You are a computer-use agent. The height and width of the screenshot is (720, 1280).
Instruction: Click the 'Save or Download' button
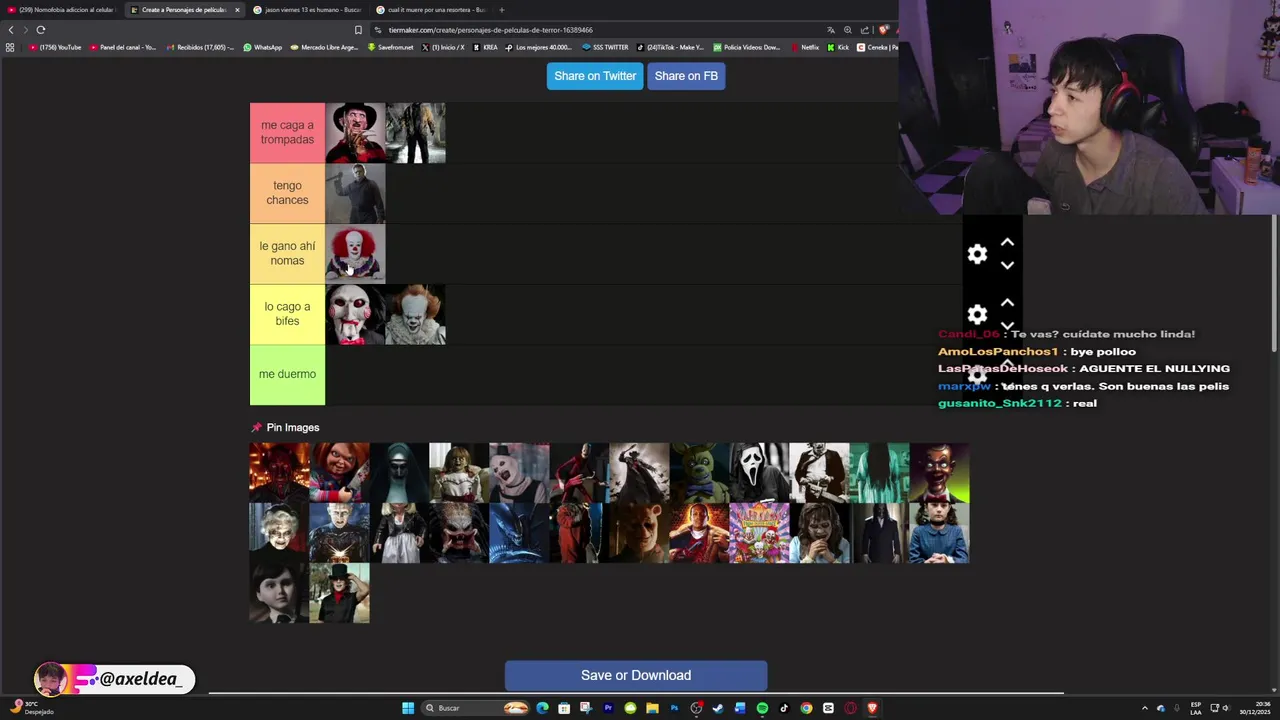[x=636, y=675]
